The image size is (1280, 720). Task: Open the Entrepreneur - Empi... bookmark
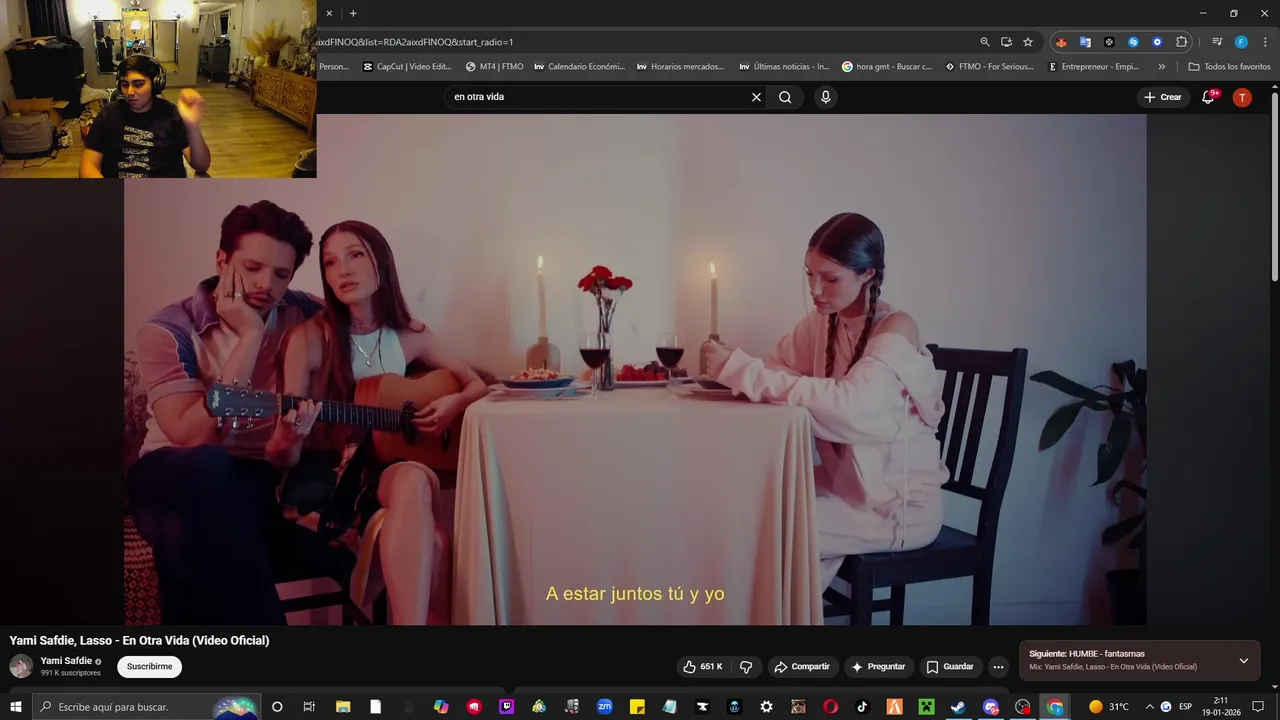pos(1093,67)
